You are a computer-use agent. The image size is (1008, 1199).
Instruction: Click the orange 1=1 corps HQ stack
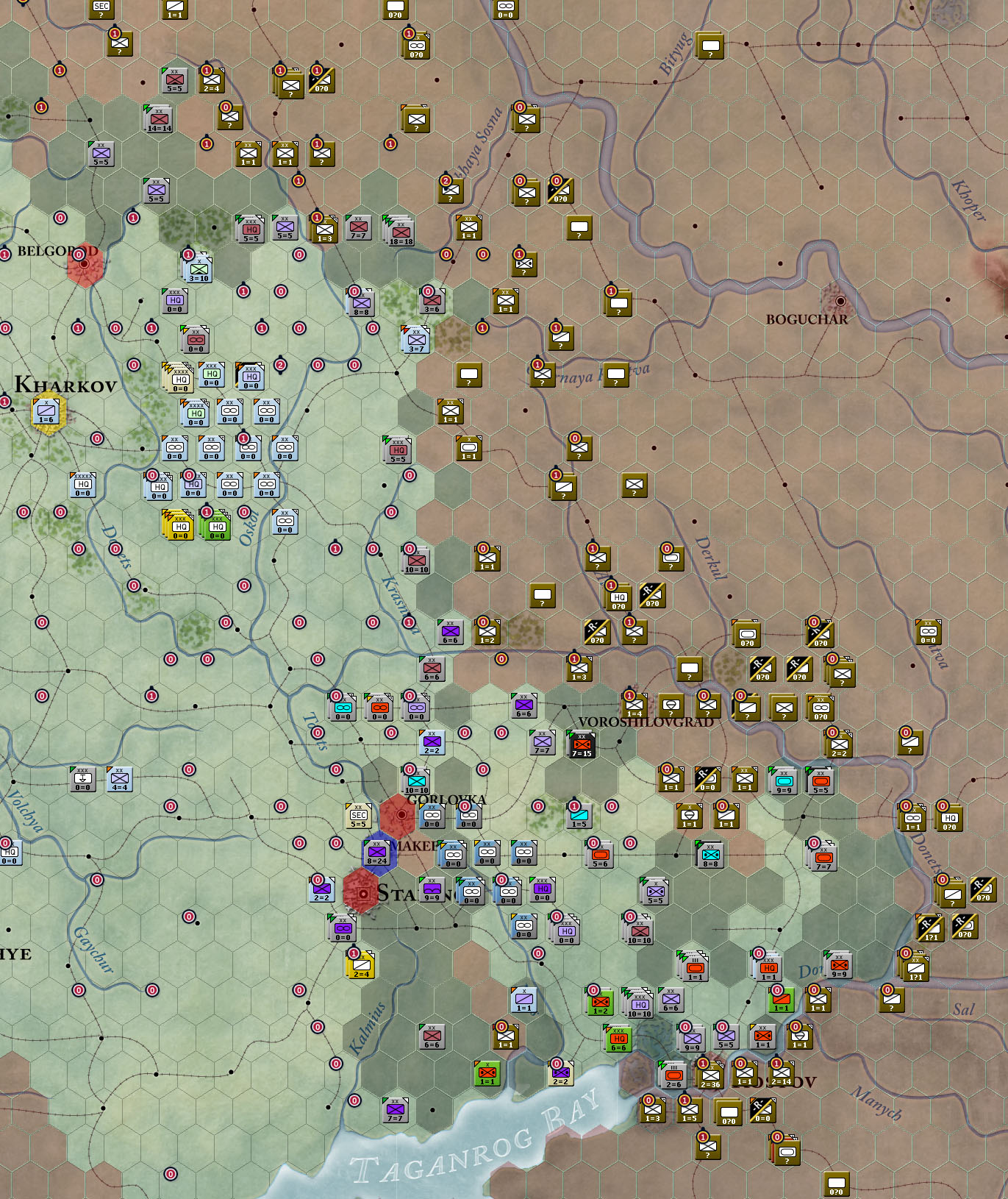[768, 967]
